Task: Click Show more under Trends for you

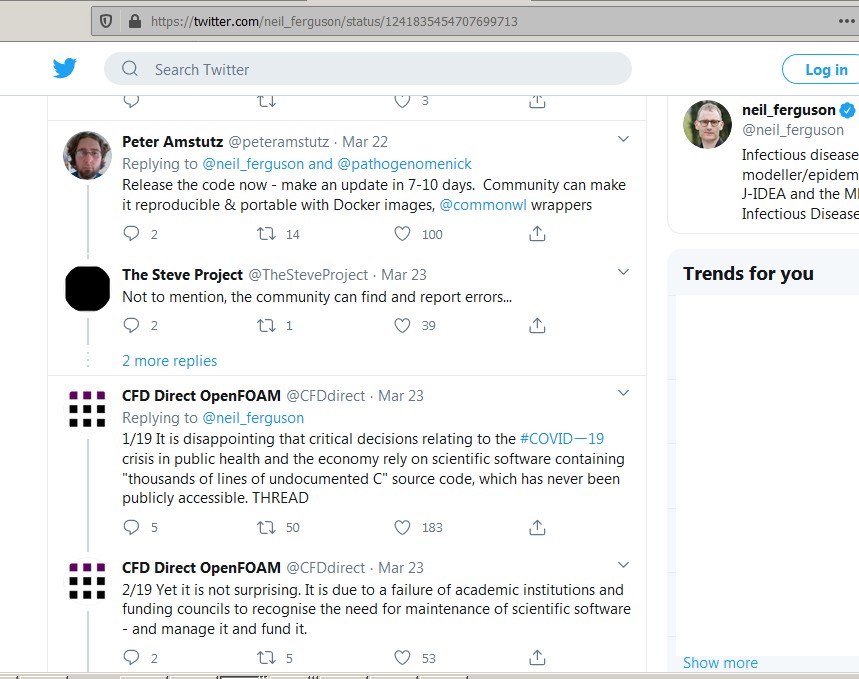Action: [720, 662]
